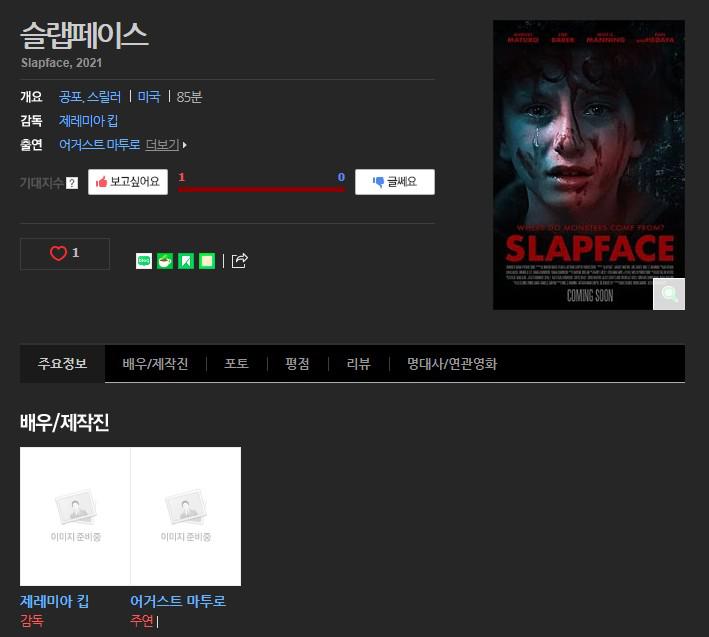709x637 pixels.
Task: Vote 글쎄요 thumbs down button
Action: coord(395,182)
